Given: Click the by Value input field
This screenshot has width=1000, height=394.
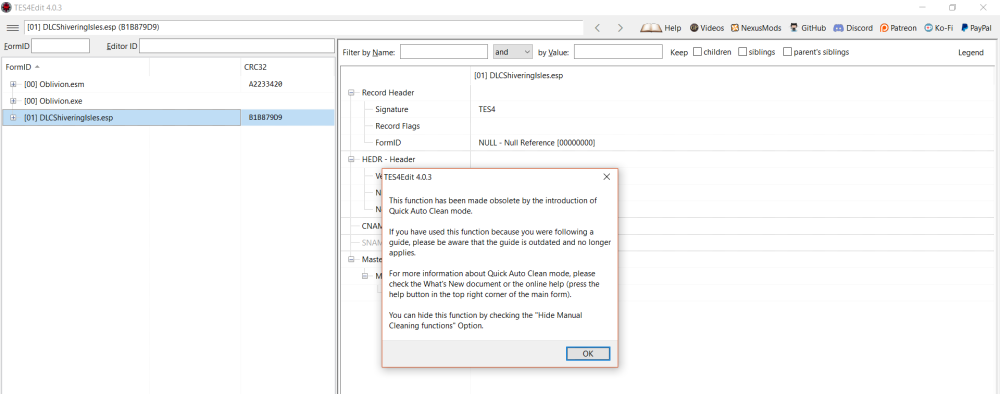Looking at the screenshot, I should [x=618, y=52].
